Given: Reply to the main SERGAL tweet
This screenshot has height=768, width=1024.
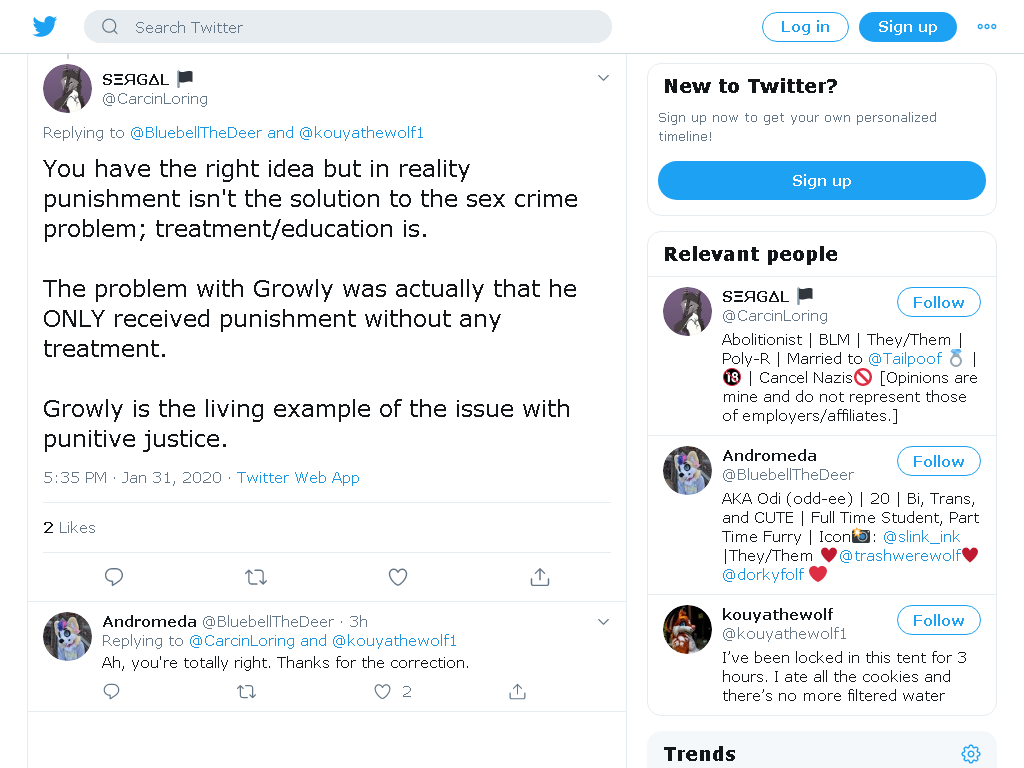Looking at the screenshot, I should [114, 577].
